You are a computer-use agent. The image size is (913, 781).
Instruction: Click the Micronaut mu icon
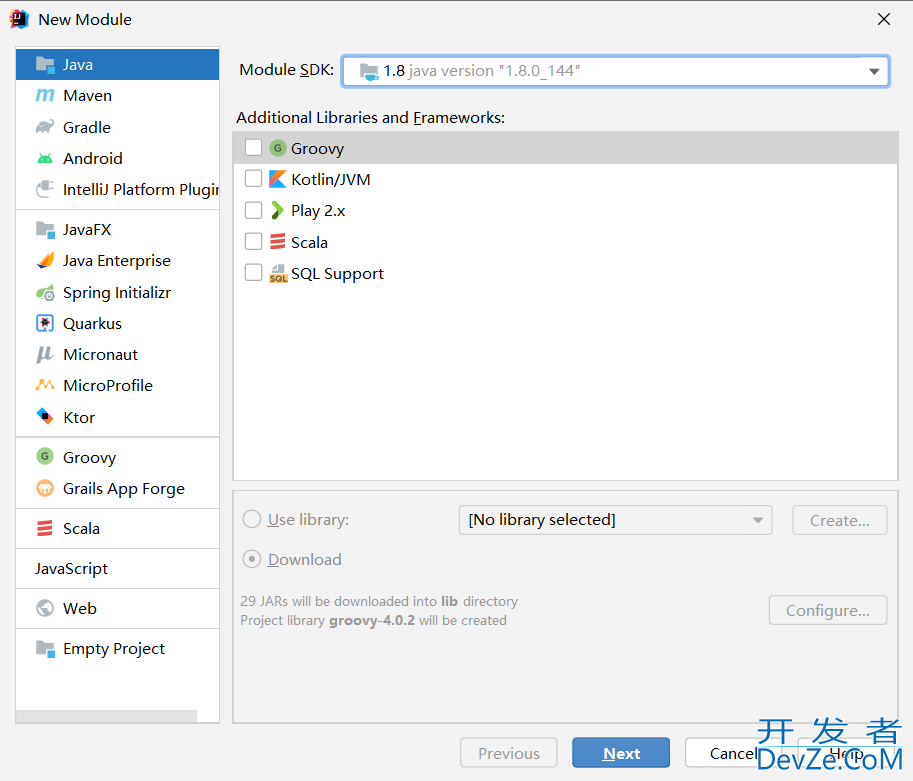point(45,354)
